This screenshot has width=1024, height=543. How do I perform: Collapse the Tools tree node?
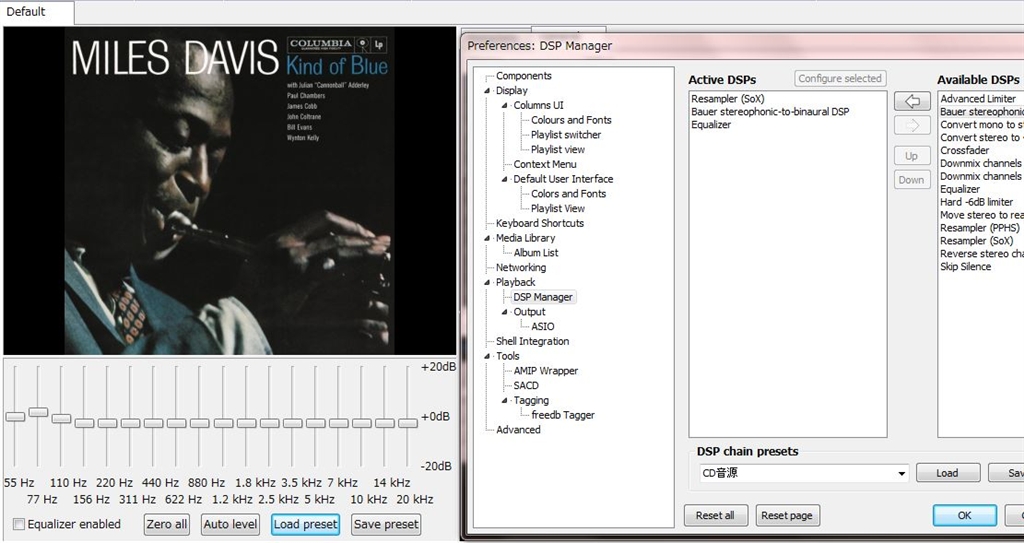(x=487, y=356)
